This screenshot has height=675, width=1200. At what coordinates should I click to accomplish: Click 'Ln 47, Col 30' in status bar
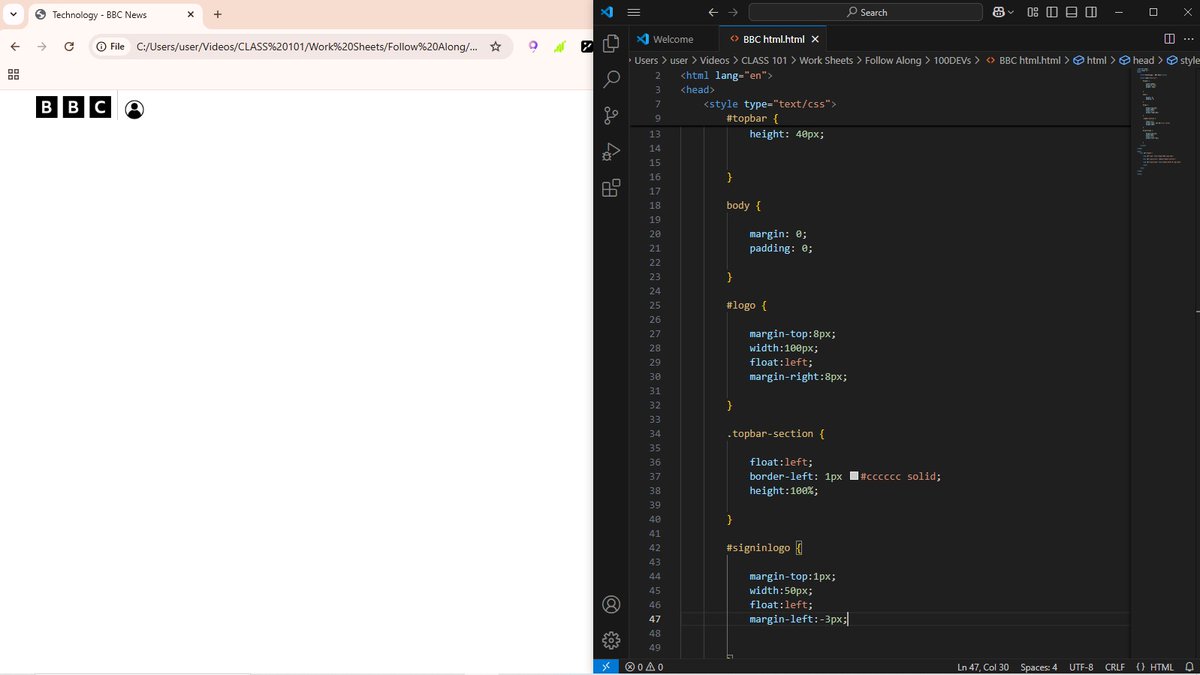982,667
